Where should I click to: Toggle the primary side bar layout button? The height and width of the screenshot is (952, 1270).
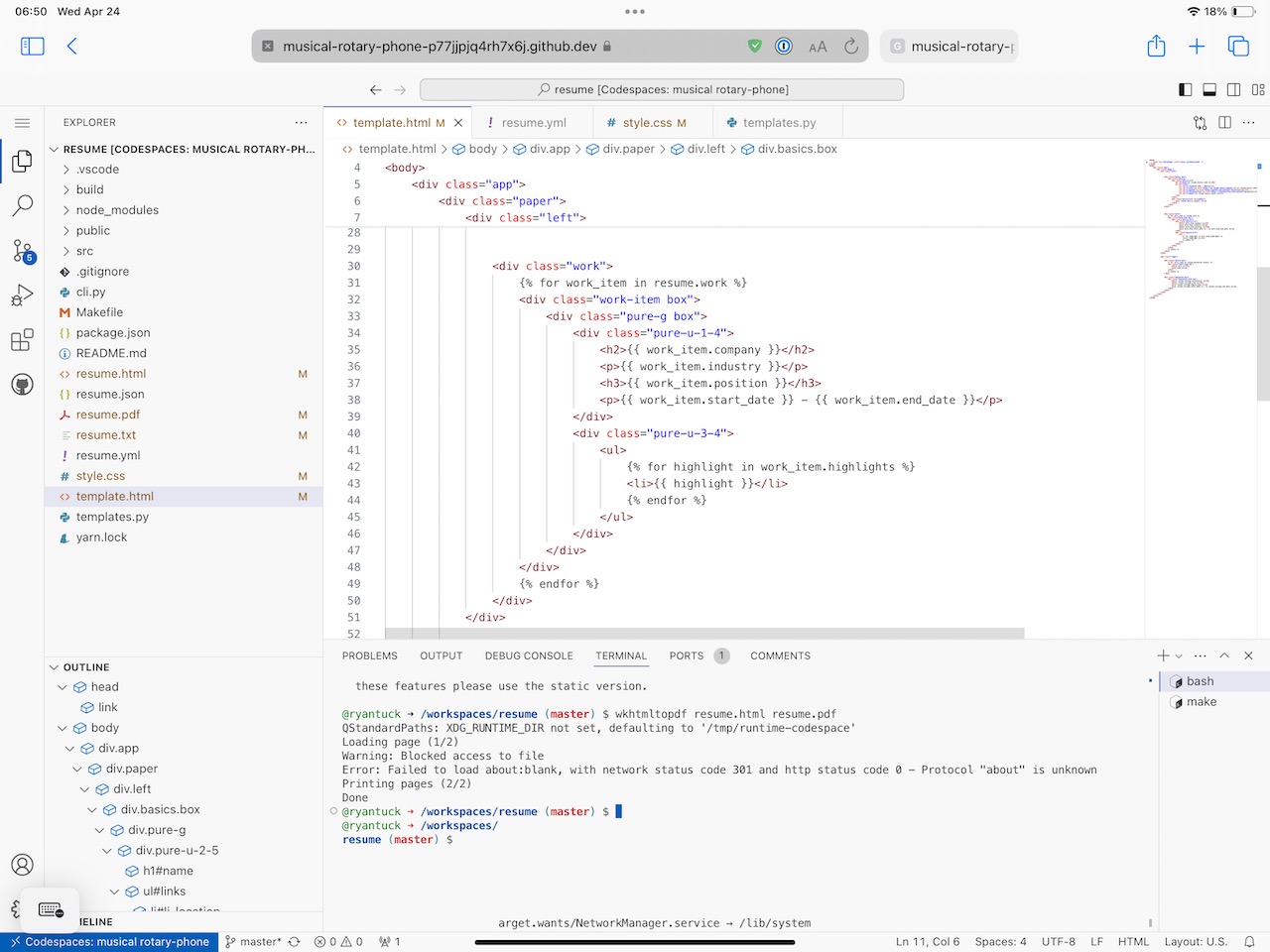pos(1185,89)
